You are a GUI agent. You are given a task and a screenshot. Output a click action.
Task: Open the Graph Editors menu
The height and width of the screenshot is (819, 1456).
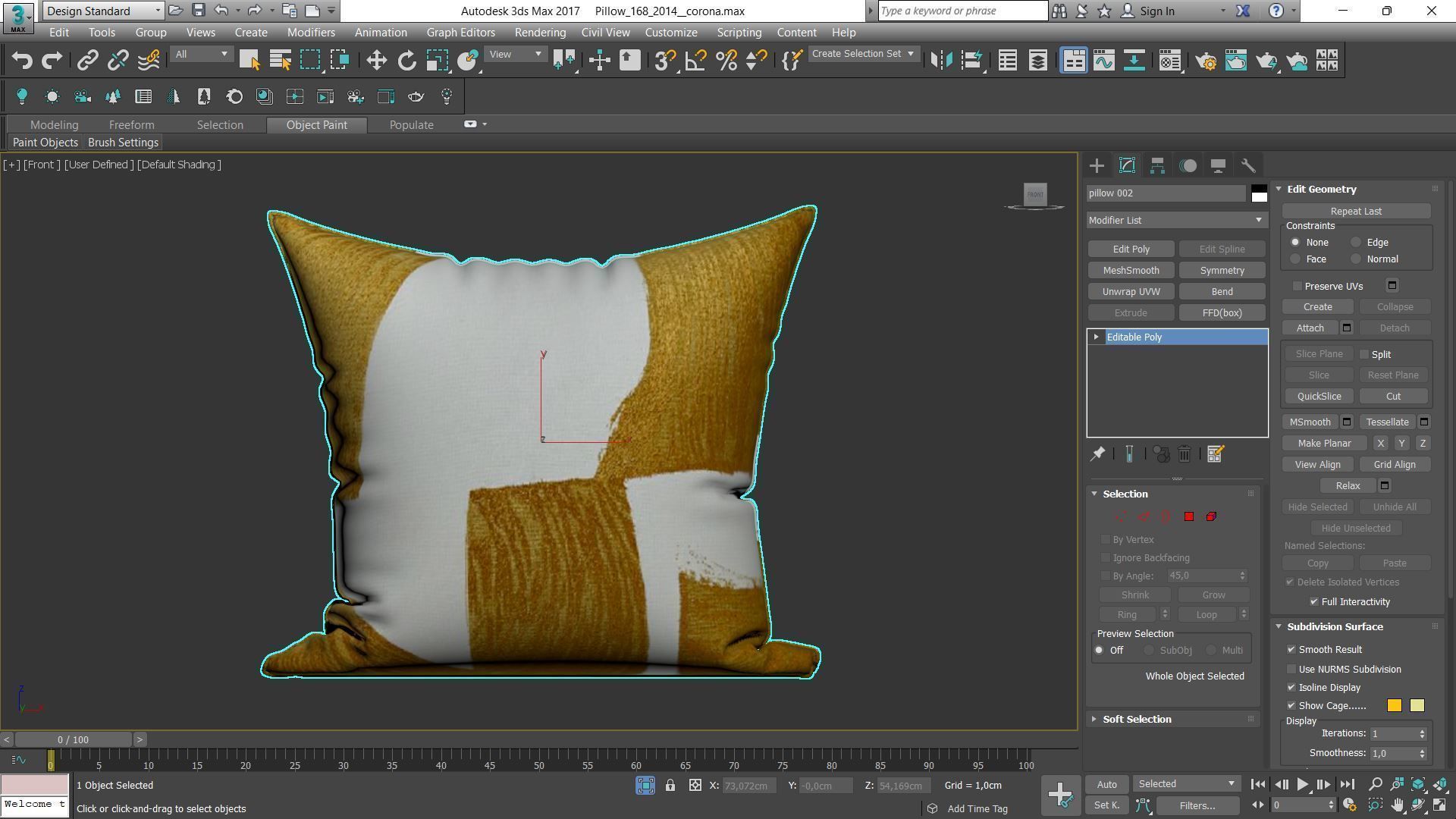click(460, 33)
